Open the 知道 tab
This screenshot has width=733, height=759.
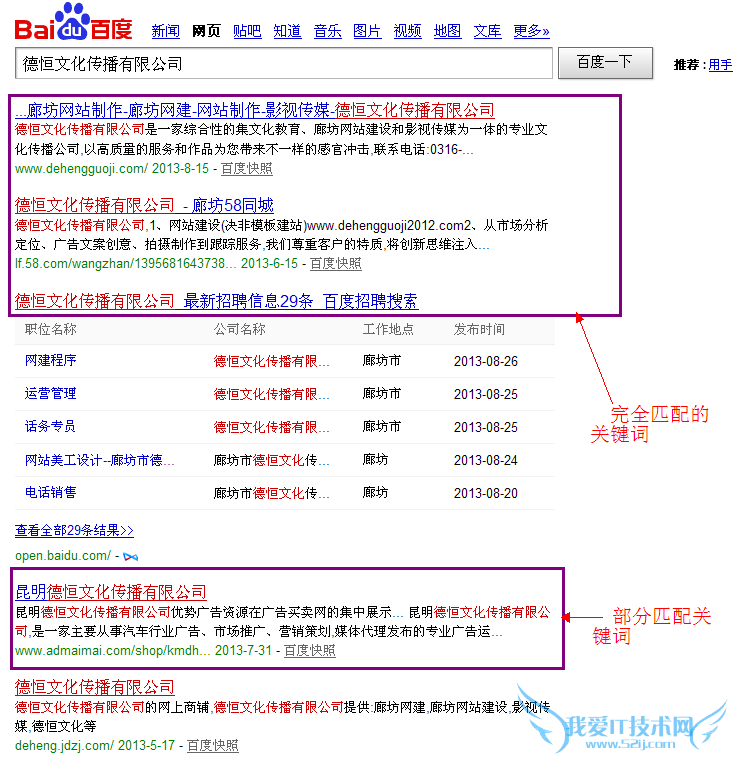[287, 31]
